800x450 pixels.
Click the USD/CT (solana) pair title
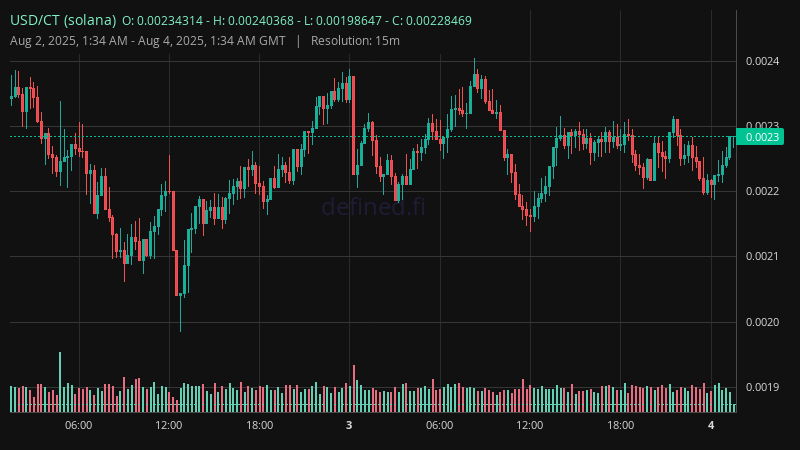coord(63,20)
